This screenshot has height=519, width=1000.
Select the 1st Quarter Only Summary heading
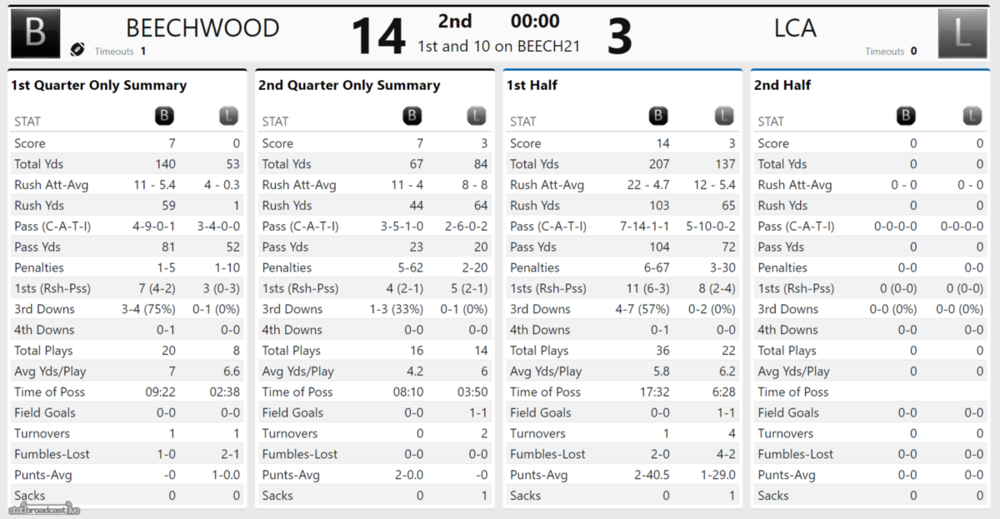[99, 85]
